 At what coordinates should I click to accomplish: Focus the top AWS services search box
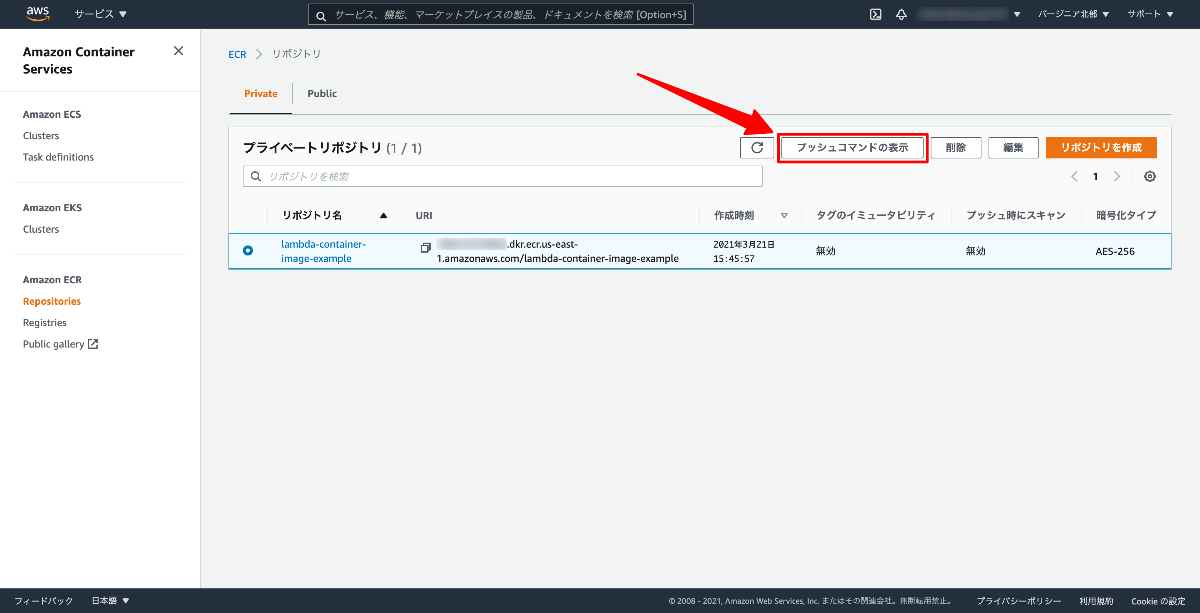pyautogui.click(x=500, y=15)
